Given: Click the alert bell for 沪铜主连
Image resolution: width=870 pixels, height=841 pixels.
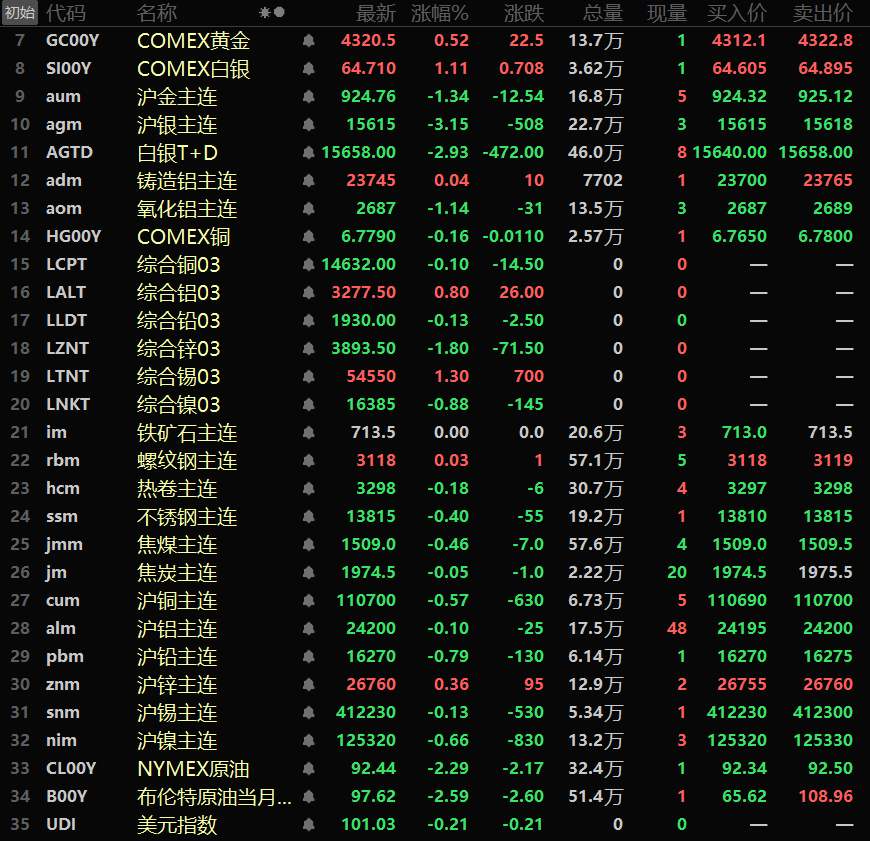Looking at the screenshot, I should 308,600.
